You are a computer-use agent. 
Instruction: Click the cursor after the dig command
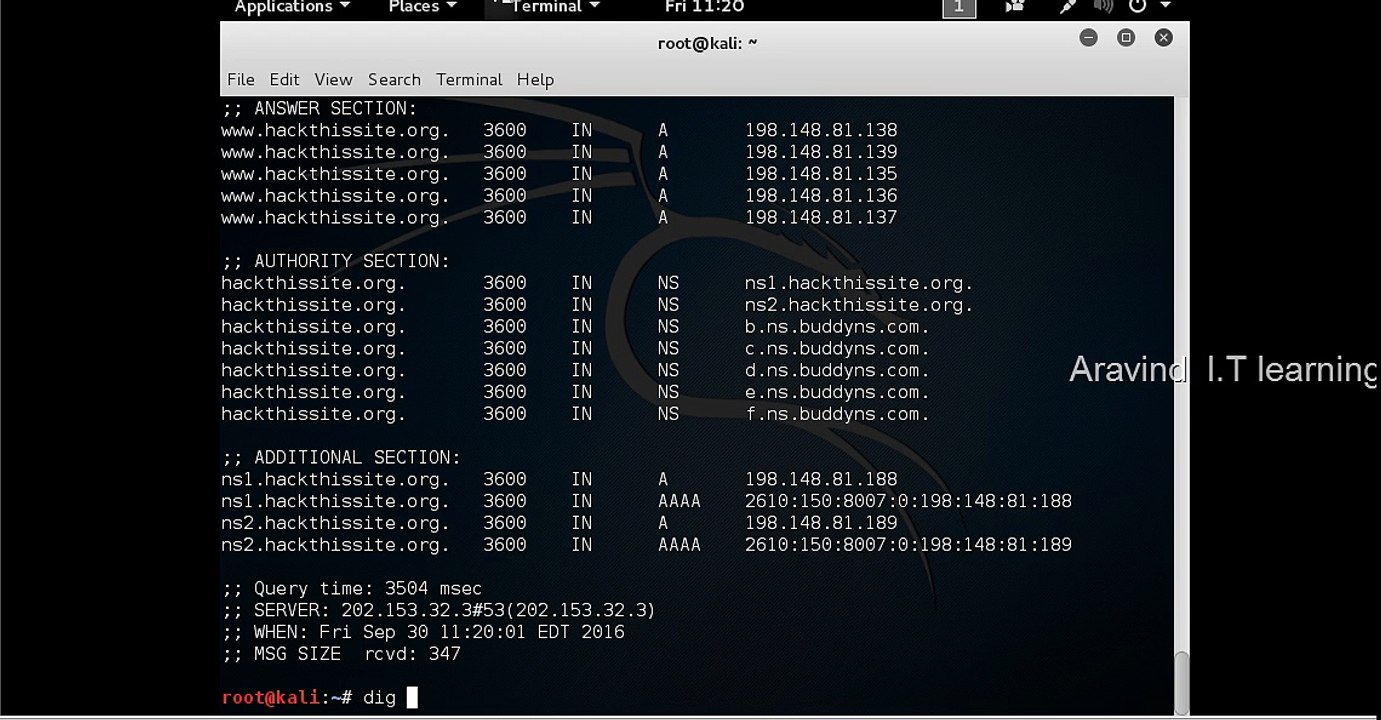pyautogui.click(x=412, y=697)
